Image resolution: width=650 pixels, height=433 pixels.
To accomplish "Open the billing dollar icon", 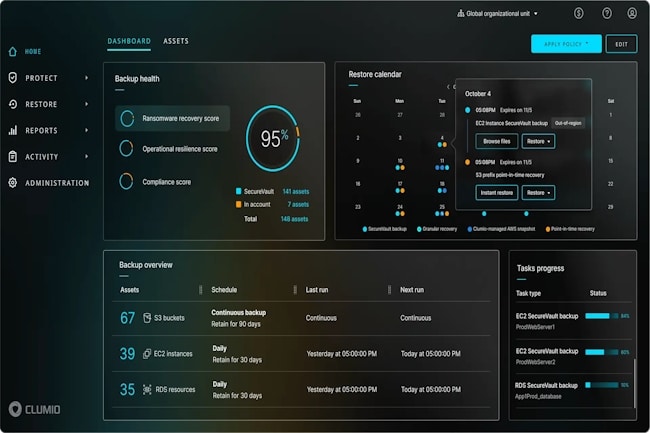I will (579, 13).
